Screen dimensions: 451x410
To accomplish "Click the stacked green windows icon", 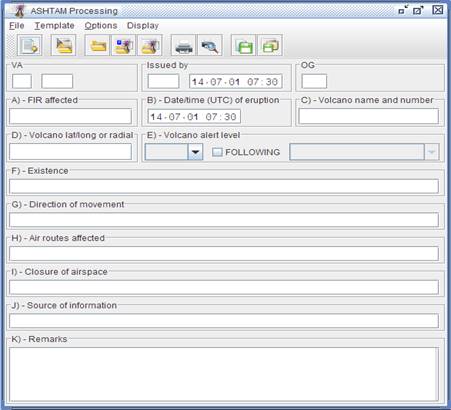I will [x=270, y=45].
